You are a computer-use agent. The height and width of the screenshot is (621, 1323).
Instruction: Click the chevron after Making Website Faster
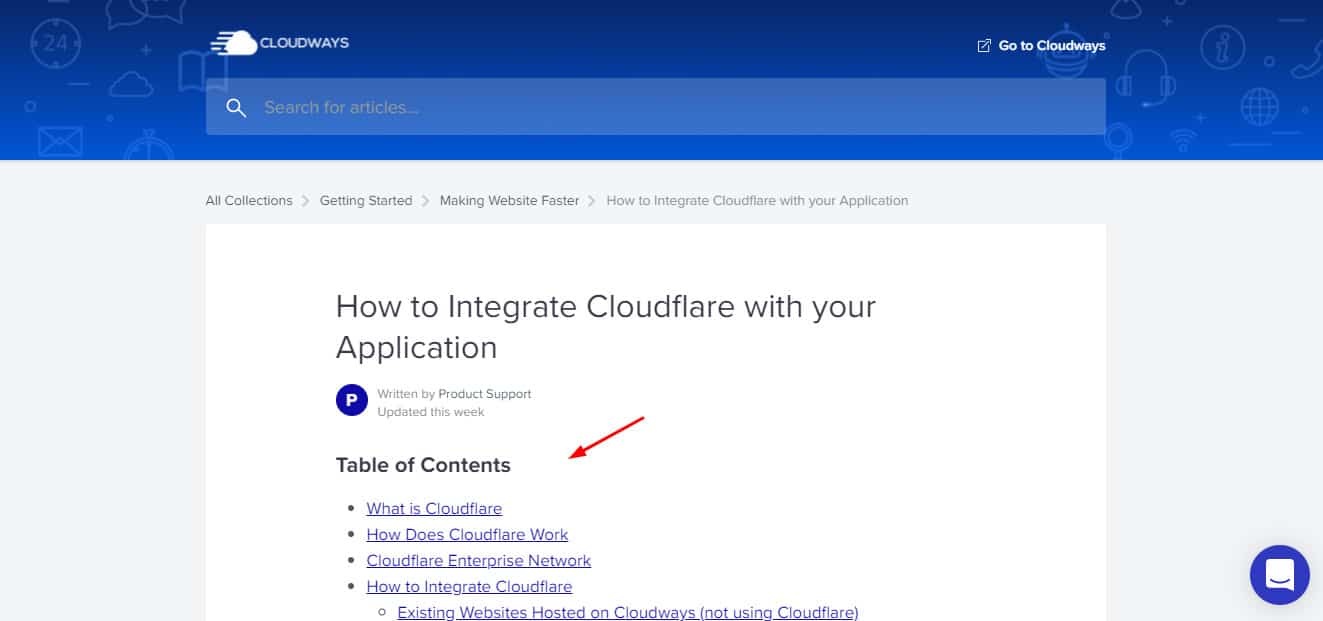[593, 201]
